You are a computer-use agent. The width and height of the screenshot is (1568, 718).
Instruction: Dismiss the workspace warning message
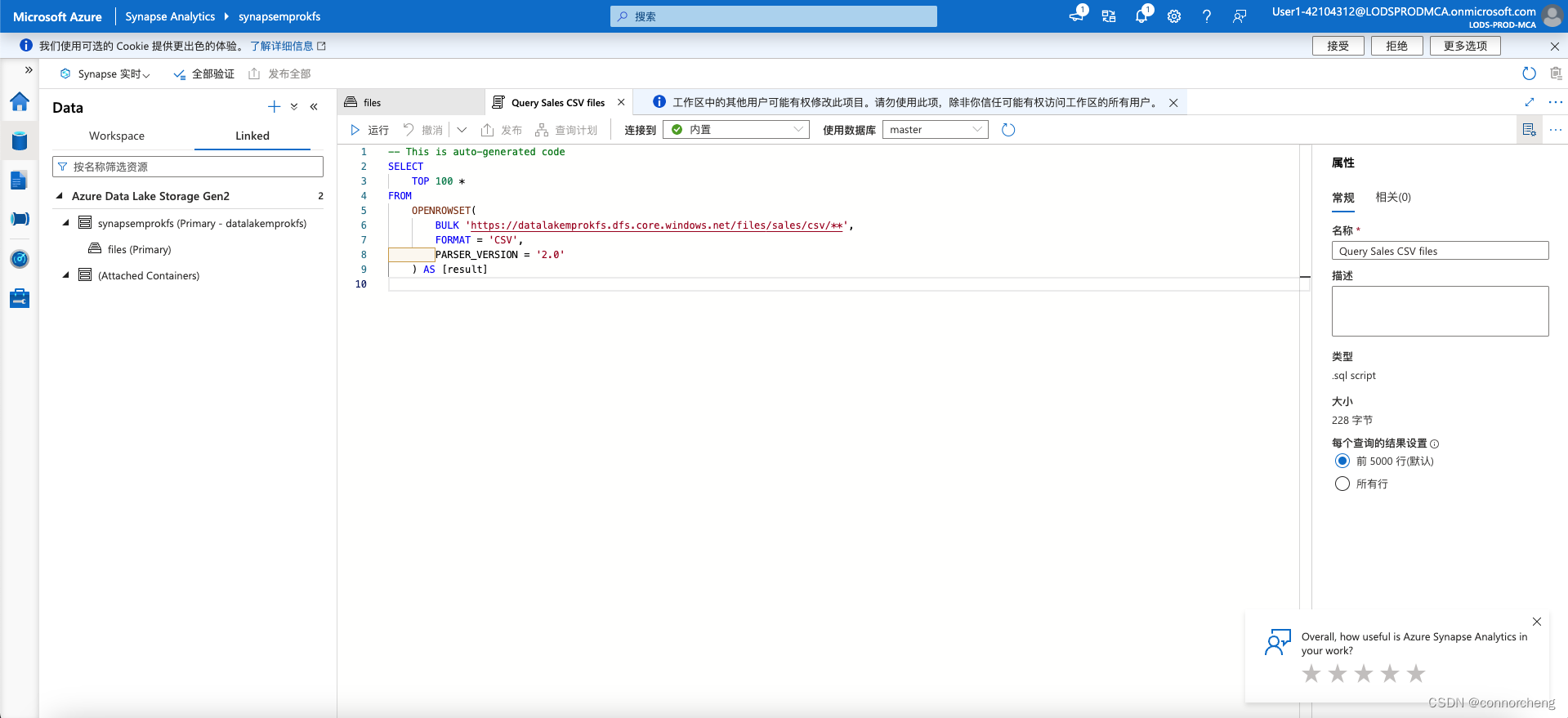pos(1173,103)
